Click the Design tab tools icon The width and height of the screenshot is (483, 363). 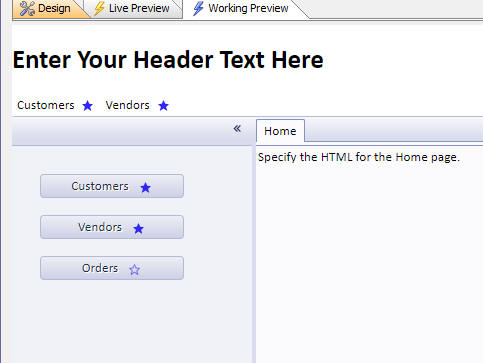pyautogui.click(x=27, y=8)
